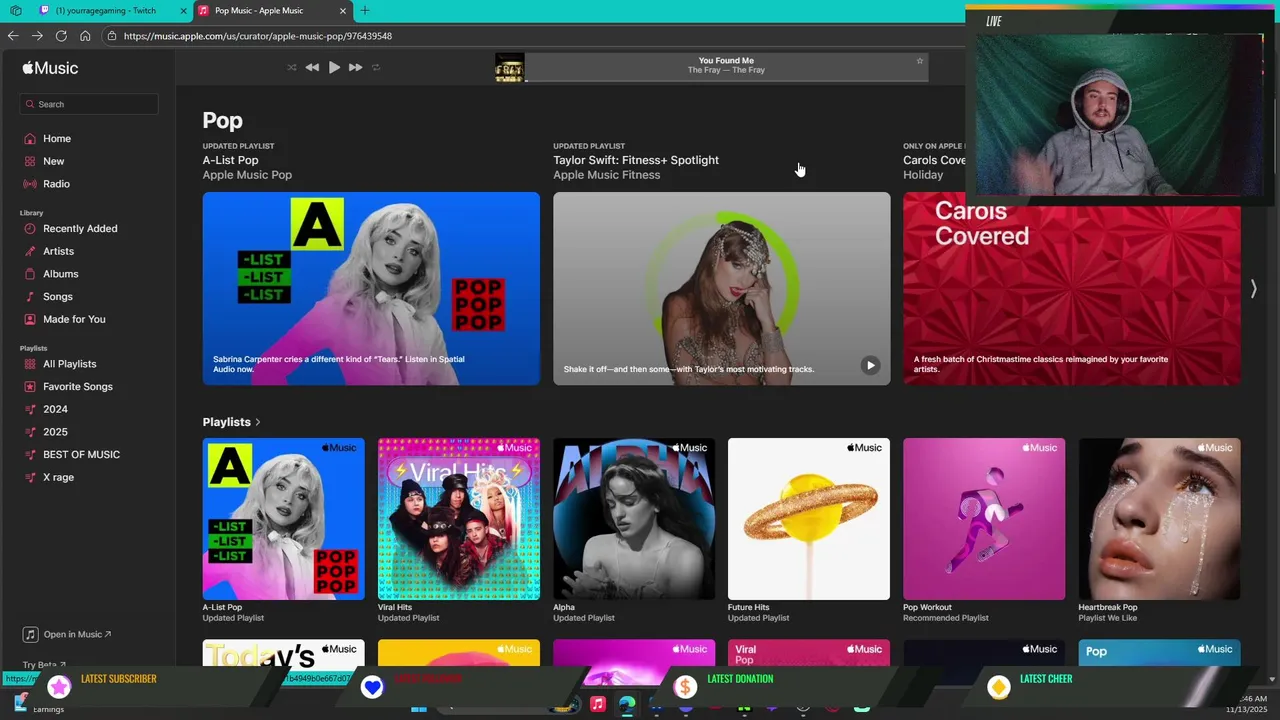
Task: Open the Future Hits playlist tile
Action: pos(809,519)
